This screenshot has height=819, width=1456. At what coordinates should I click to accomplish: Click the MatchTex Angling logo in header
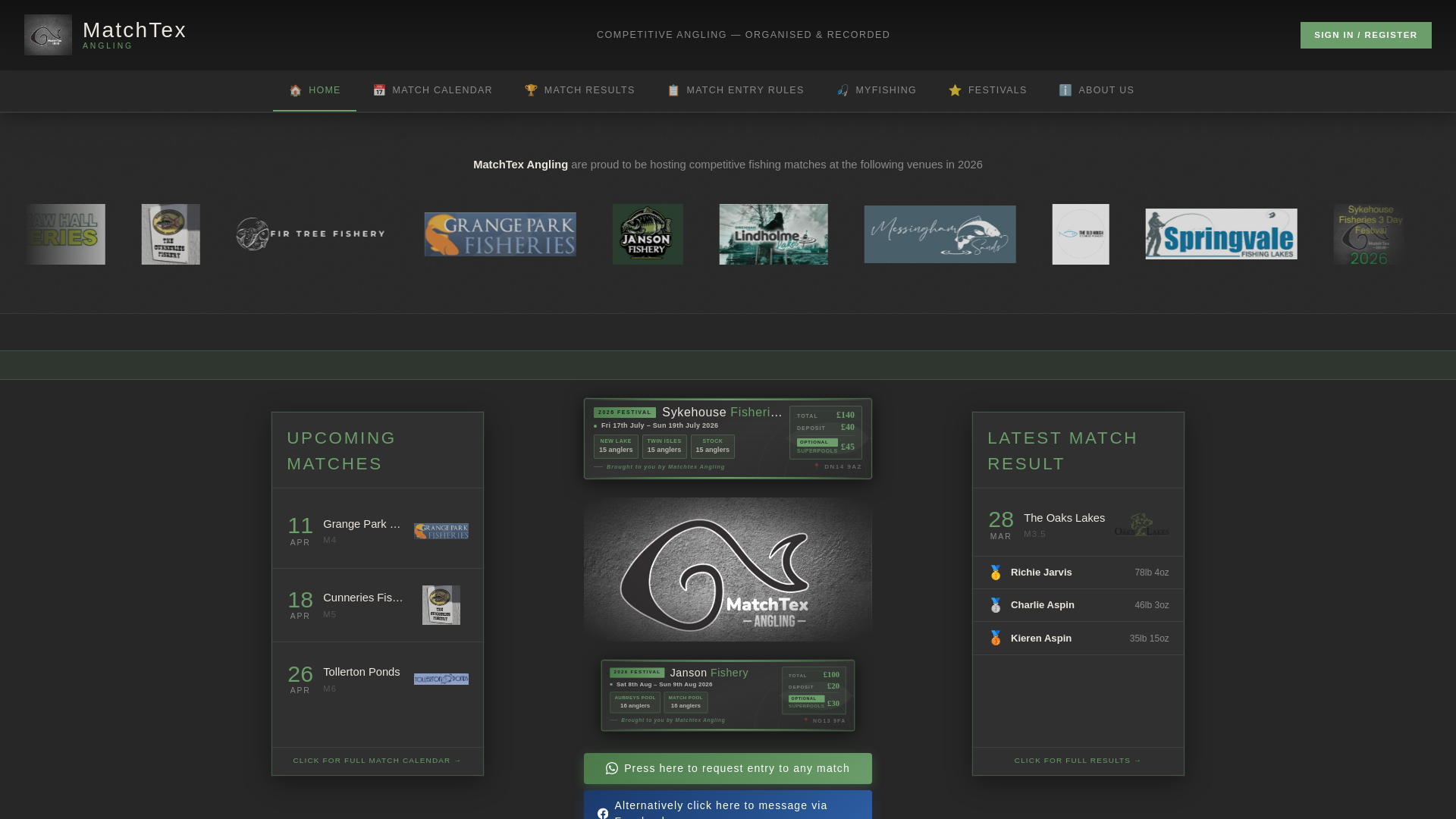point(48,35)
